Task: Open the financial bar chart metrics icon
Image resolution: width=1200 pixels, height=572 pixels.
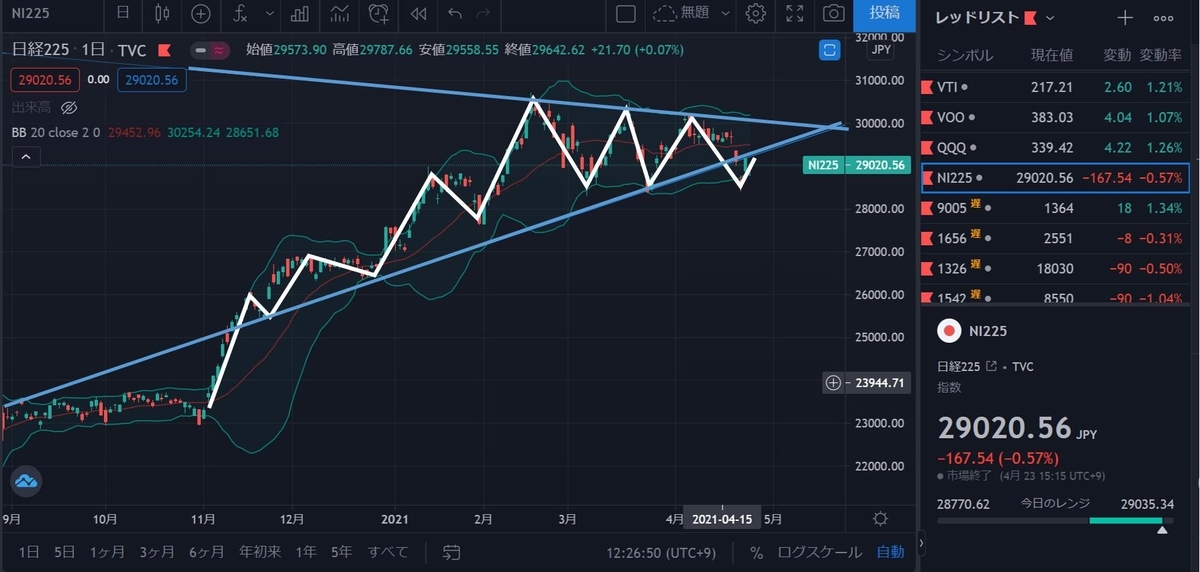Action: [300, 14]
